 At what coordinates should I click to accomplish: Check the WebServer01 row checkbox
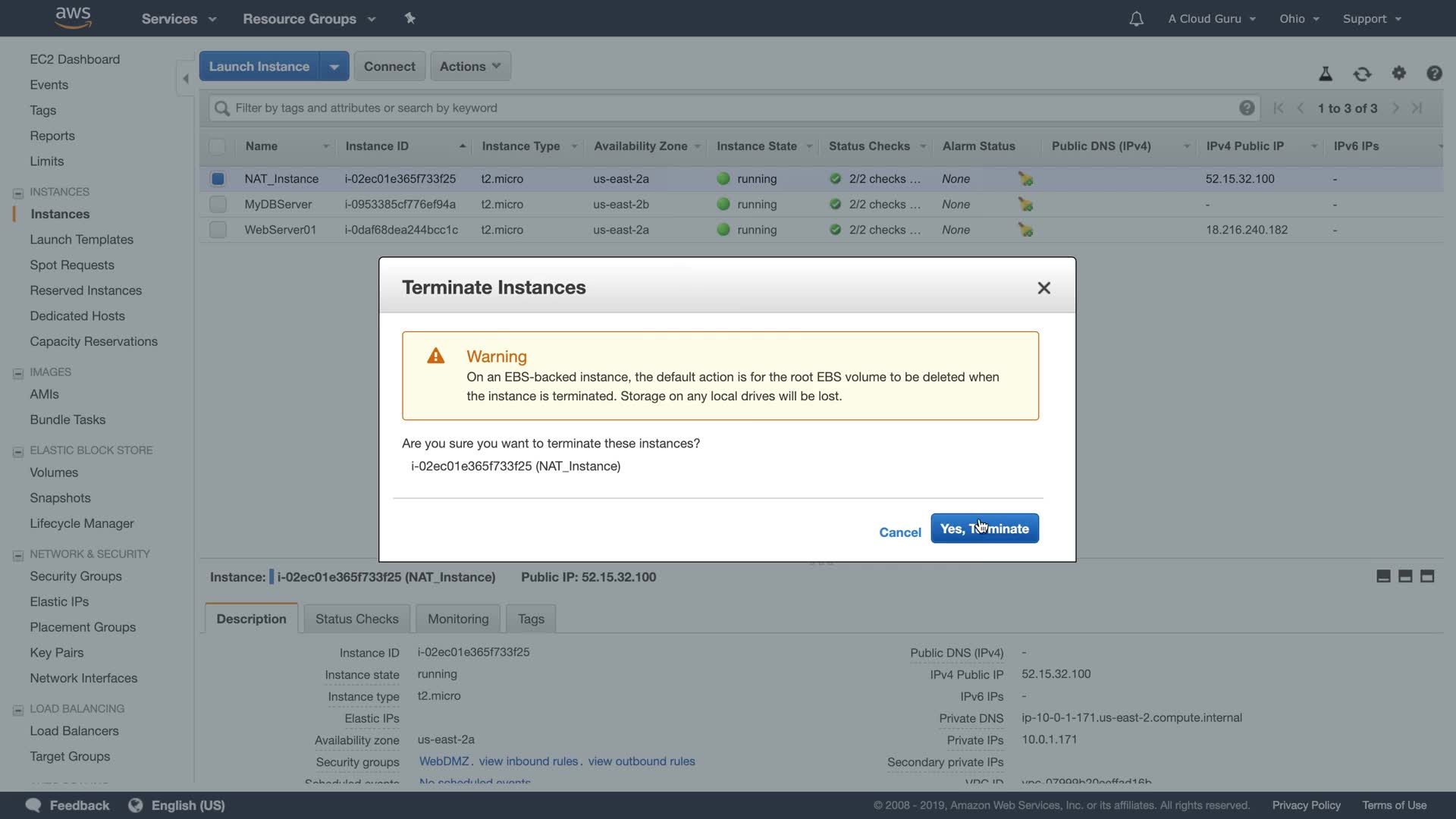[x=218, y=230]
